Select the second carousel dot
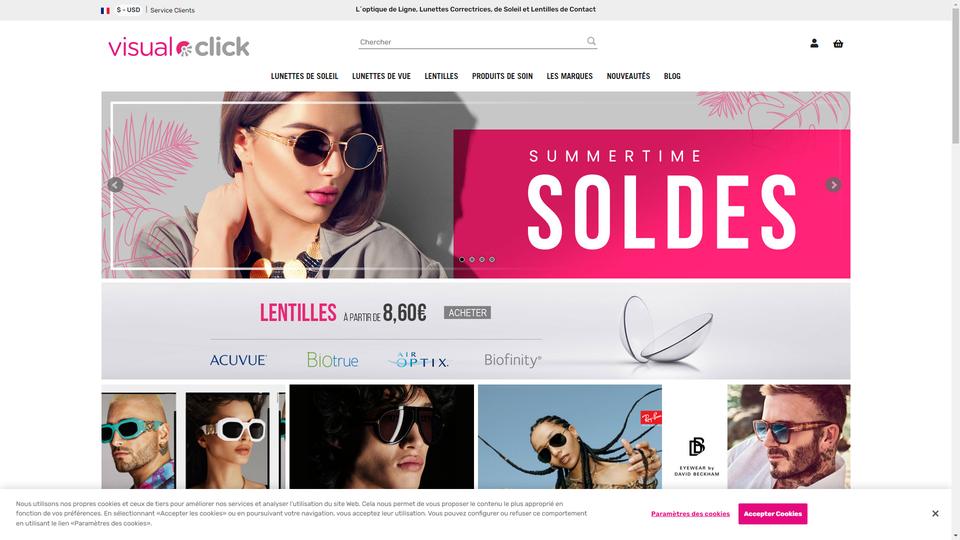Viewport: 960px width, 540px height. (472, 260)
